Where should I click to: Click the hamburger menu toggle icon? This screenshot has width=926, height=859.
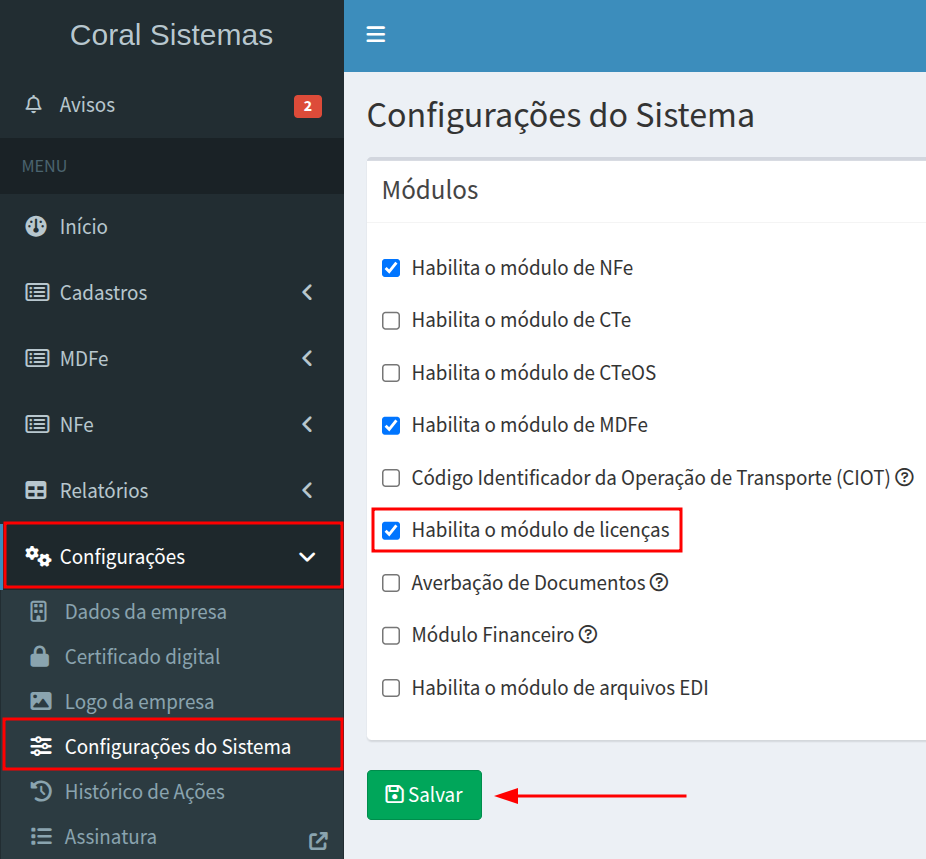click(x=376, y=35)
